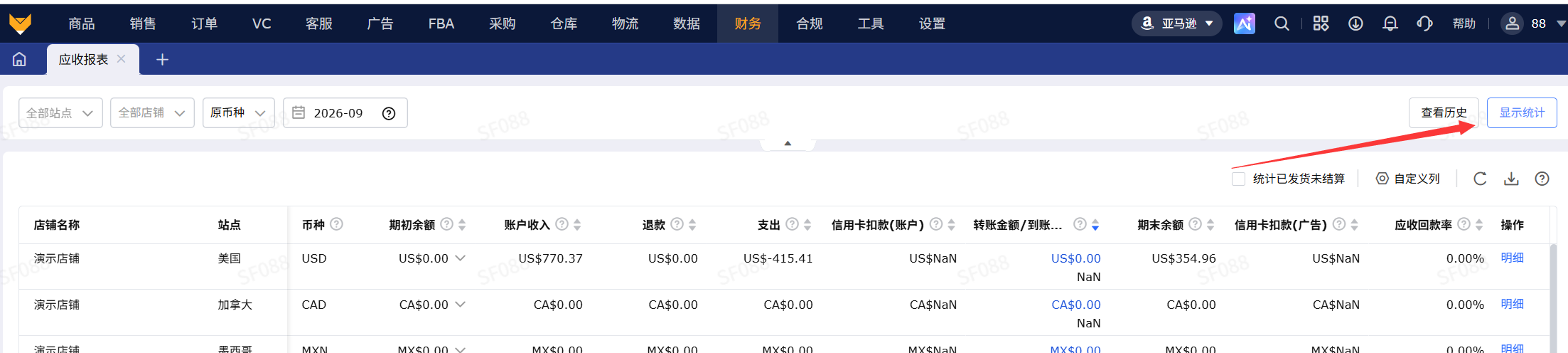1568x353 pixels.
Task: Click help icon beside the 2026-09 date
Action: [389, 113]
